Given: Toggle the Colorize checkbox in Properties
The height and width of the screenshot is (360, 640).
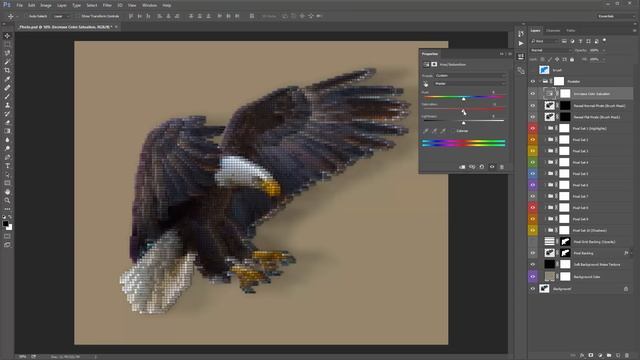Looking at the screenshot, I should (452, 131).
